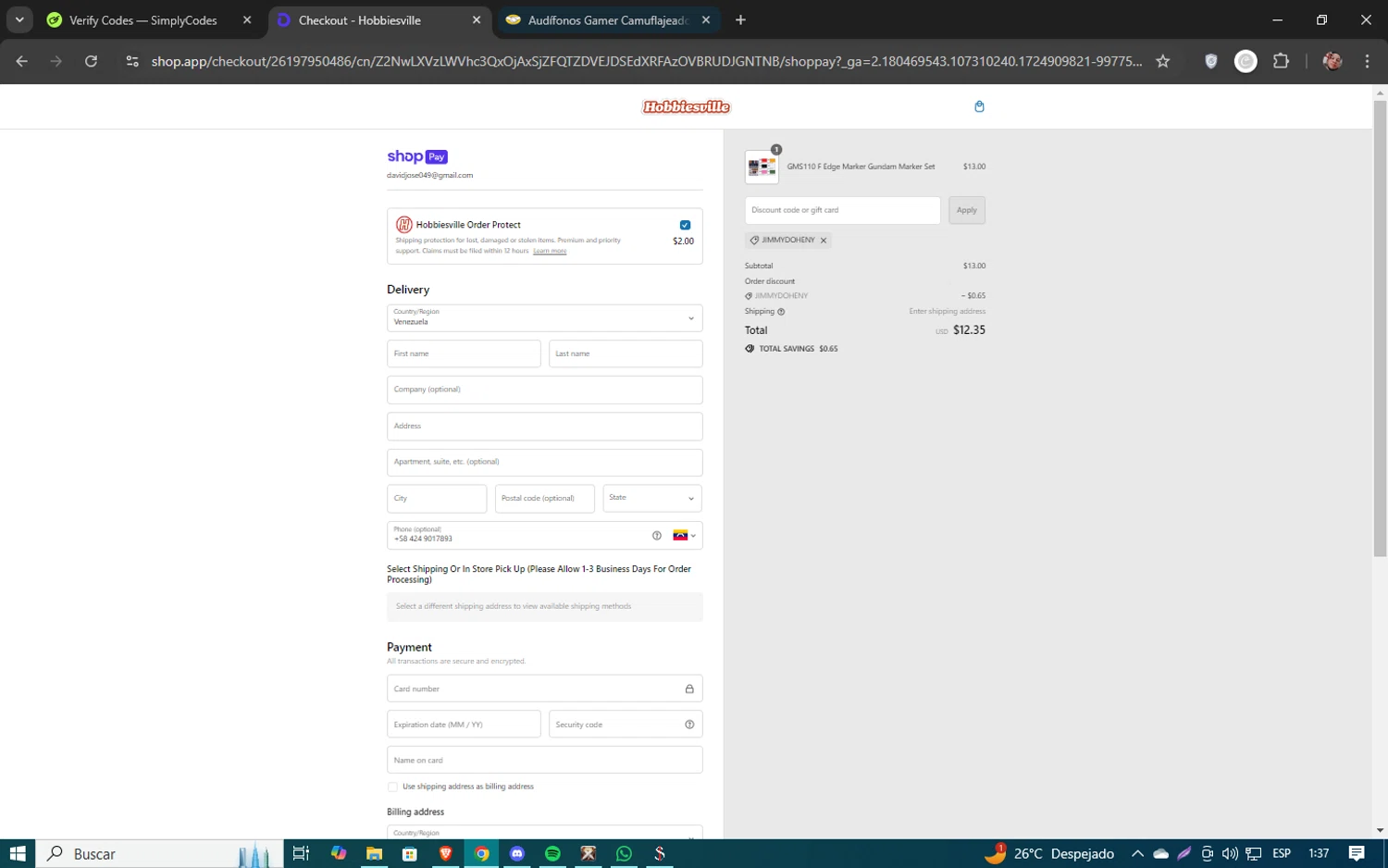Click the phone field help icon
This screenshot has height=868, width=1388.
coord(657,536)
